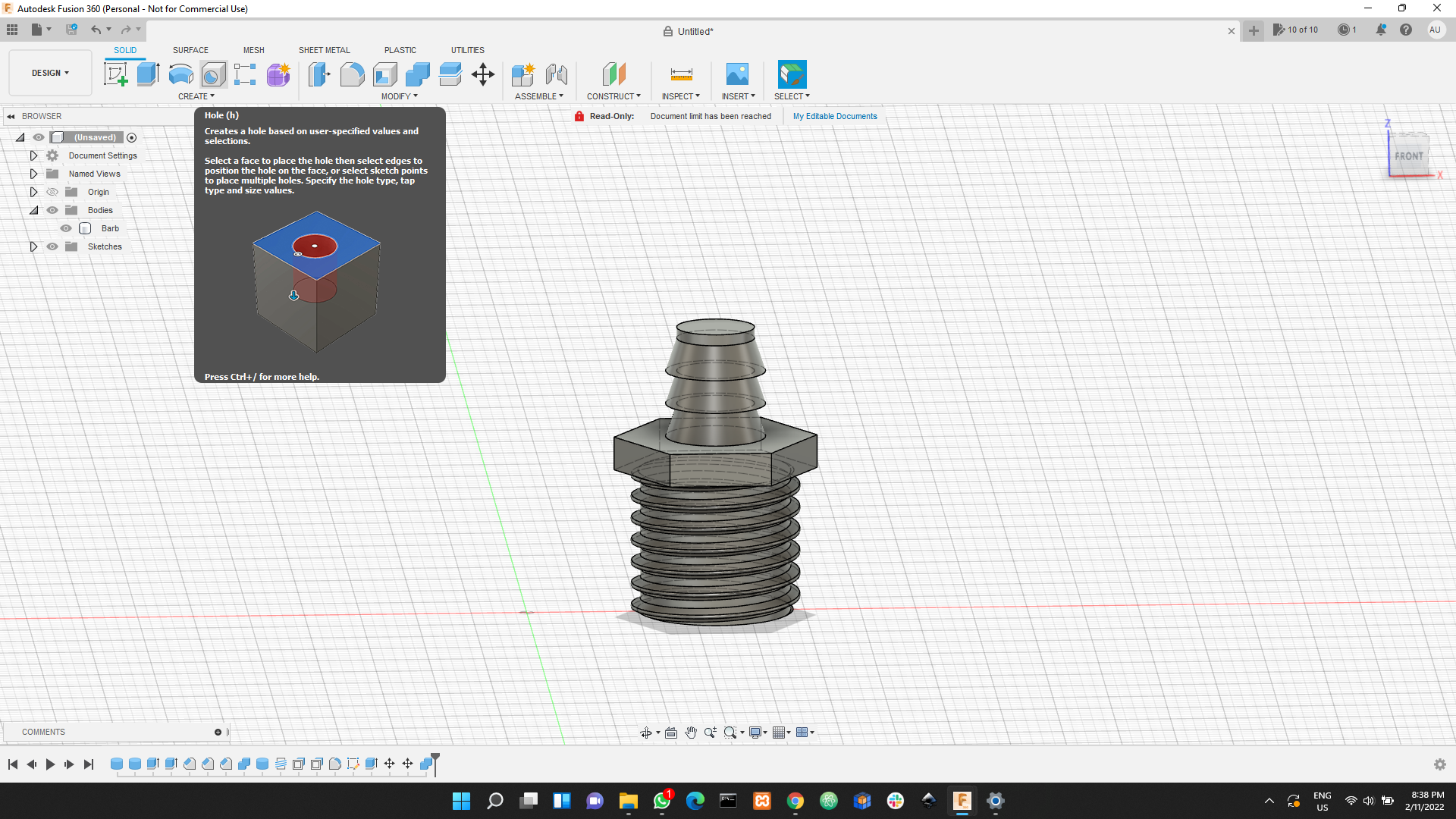Toggle visibility of Barb body

(67, 228)
